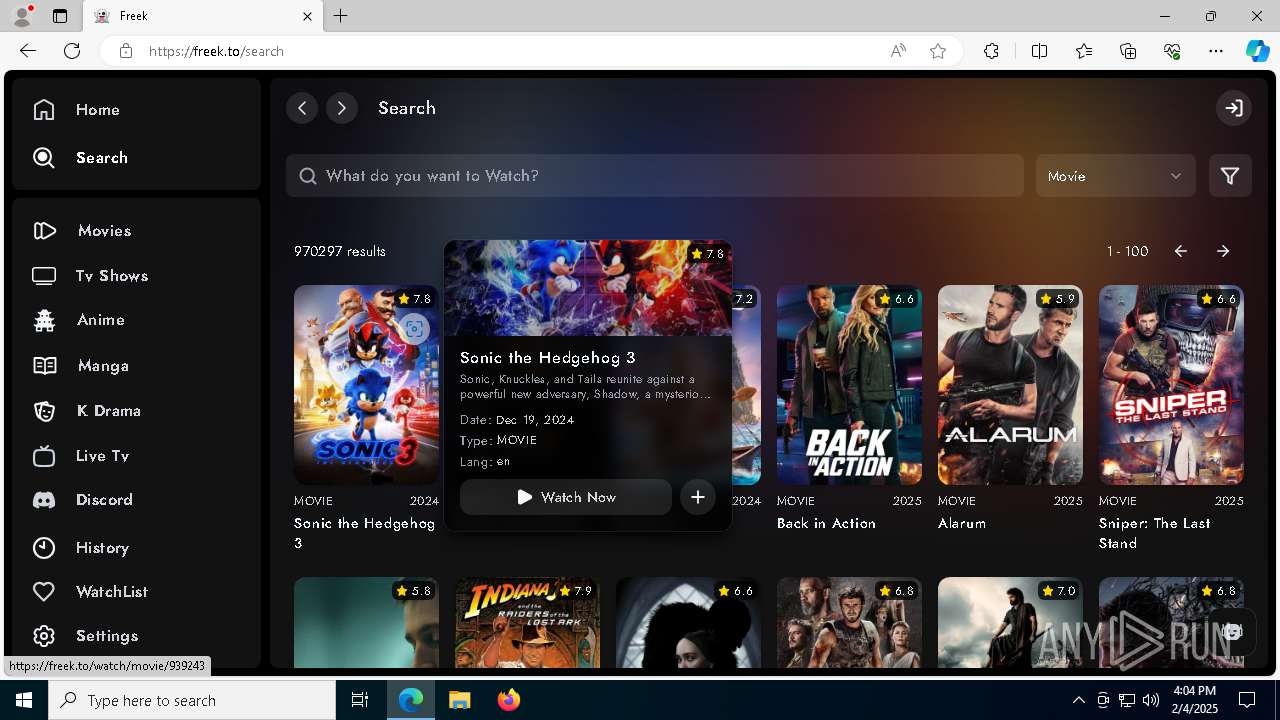This screenshot has height=720, width=1280.
Task: Click the K Drama mask icon
Action: point(44,411)
